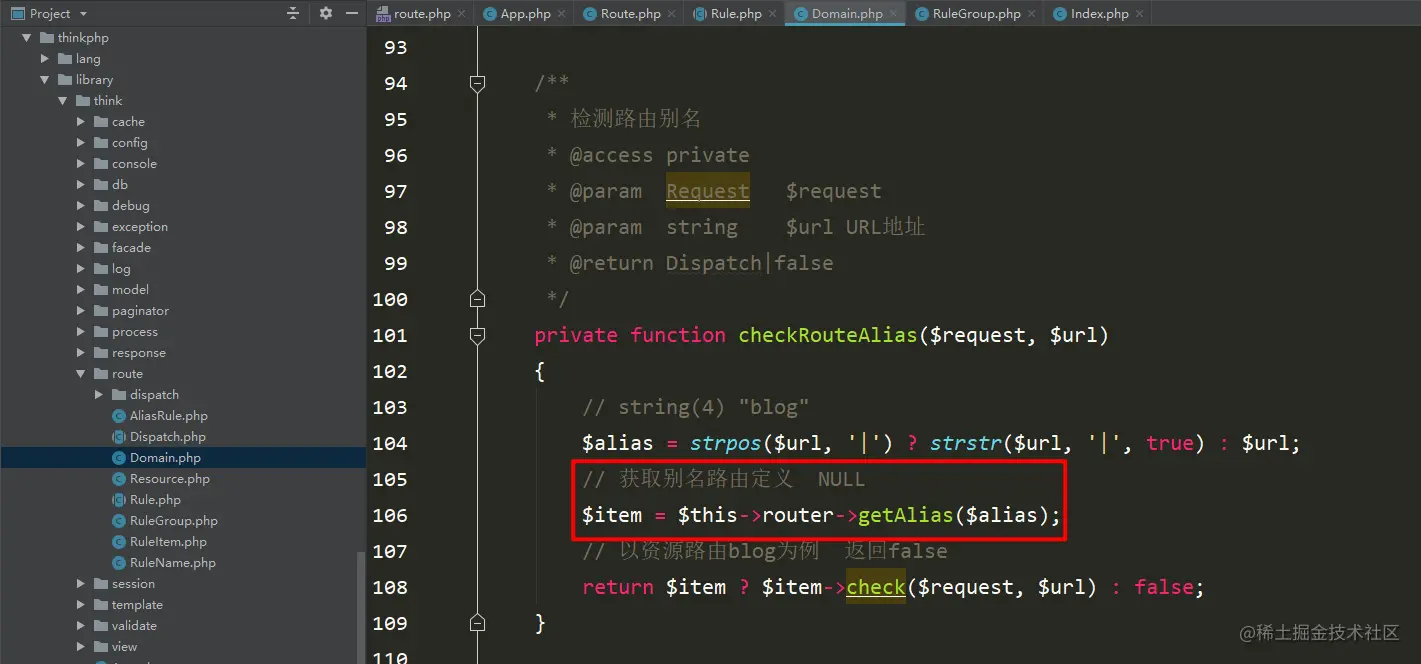Close the App.php tab

(x=561, y=14)
